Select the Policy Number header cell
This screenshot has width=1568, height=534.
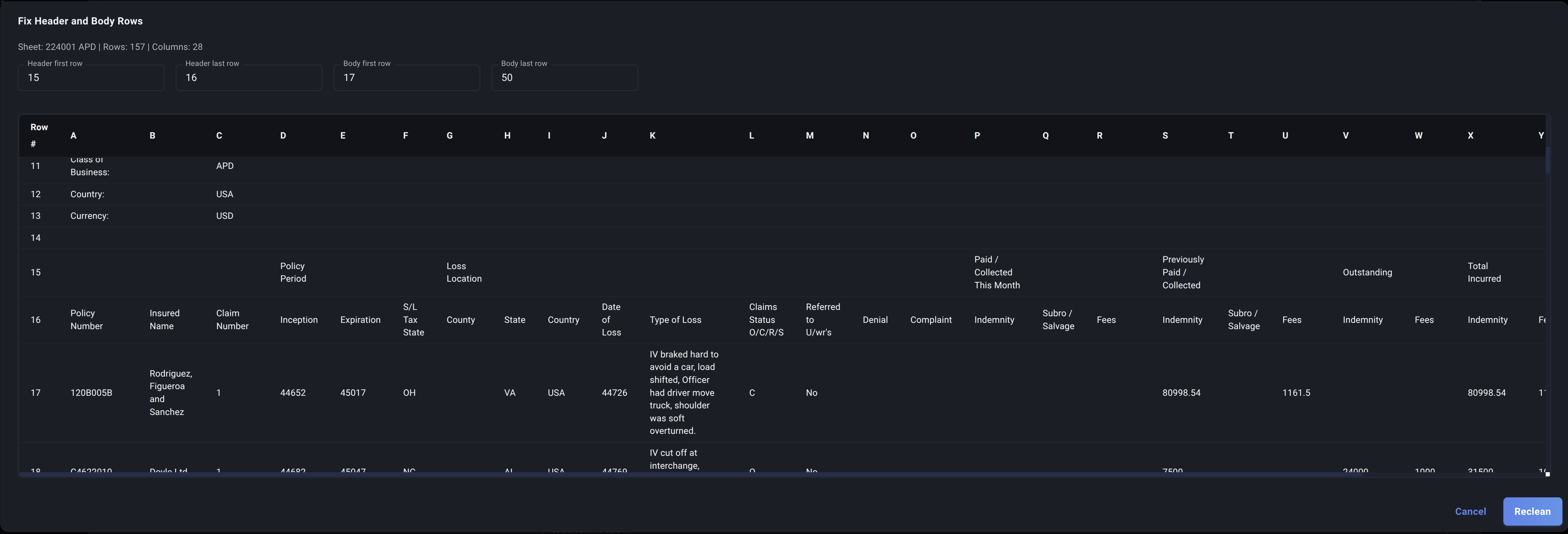click(86, 319)
